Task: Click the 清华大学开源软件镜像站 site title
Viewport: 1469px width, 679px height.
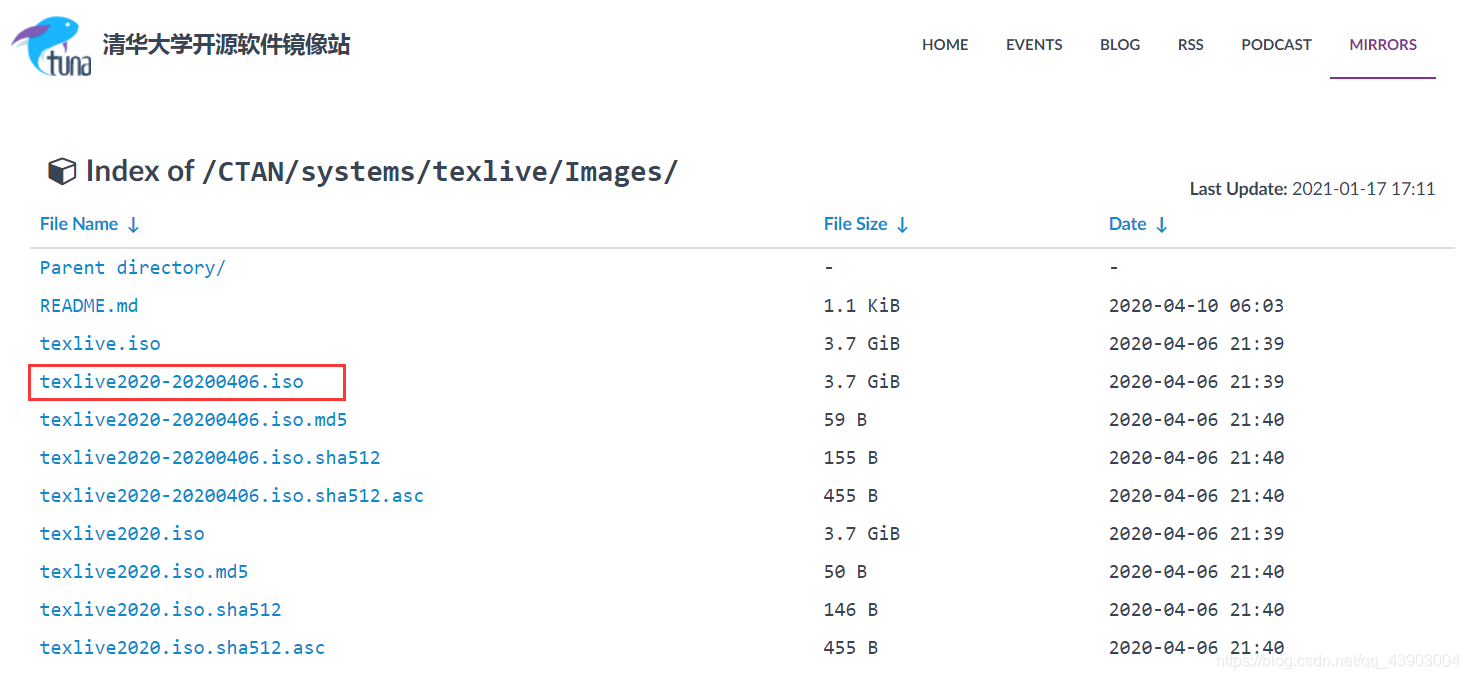Action: (226, 44)
